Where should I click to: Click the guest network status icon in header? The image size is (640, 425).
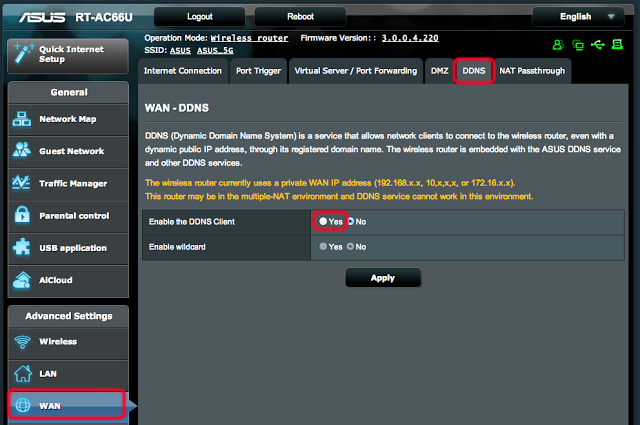pyautogui.click(x=559, y=45)
